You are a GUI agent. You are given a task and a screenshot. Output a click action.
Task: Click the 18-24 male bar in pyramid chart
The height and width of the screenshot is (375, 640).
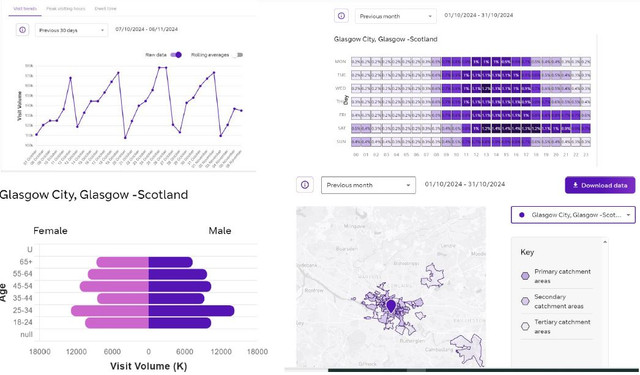click(180, 323)
